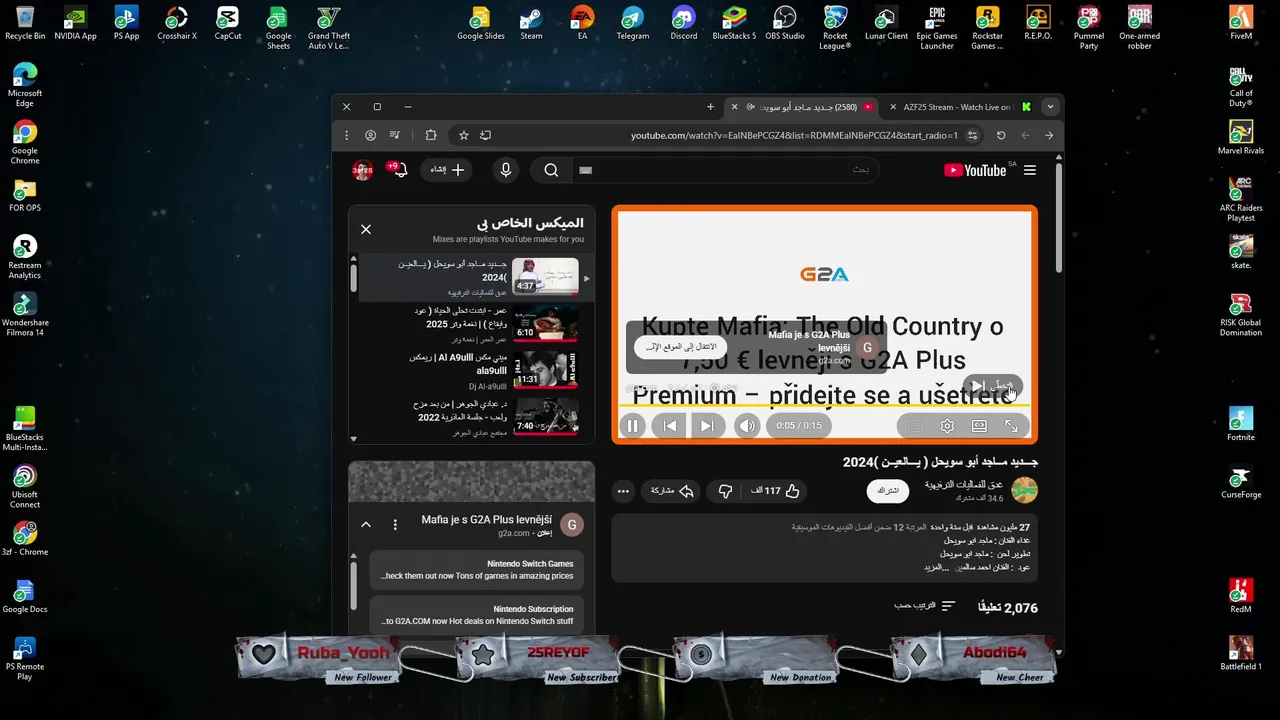Close the Mix playlist panel
This screenshot has width=1280, height=720.
click(x=366, y=229)
